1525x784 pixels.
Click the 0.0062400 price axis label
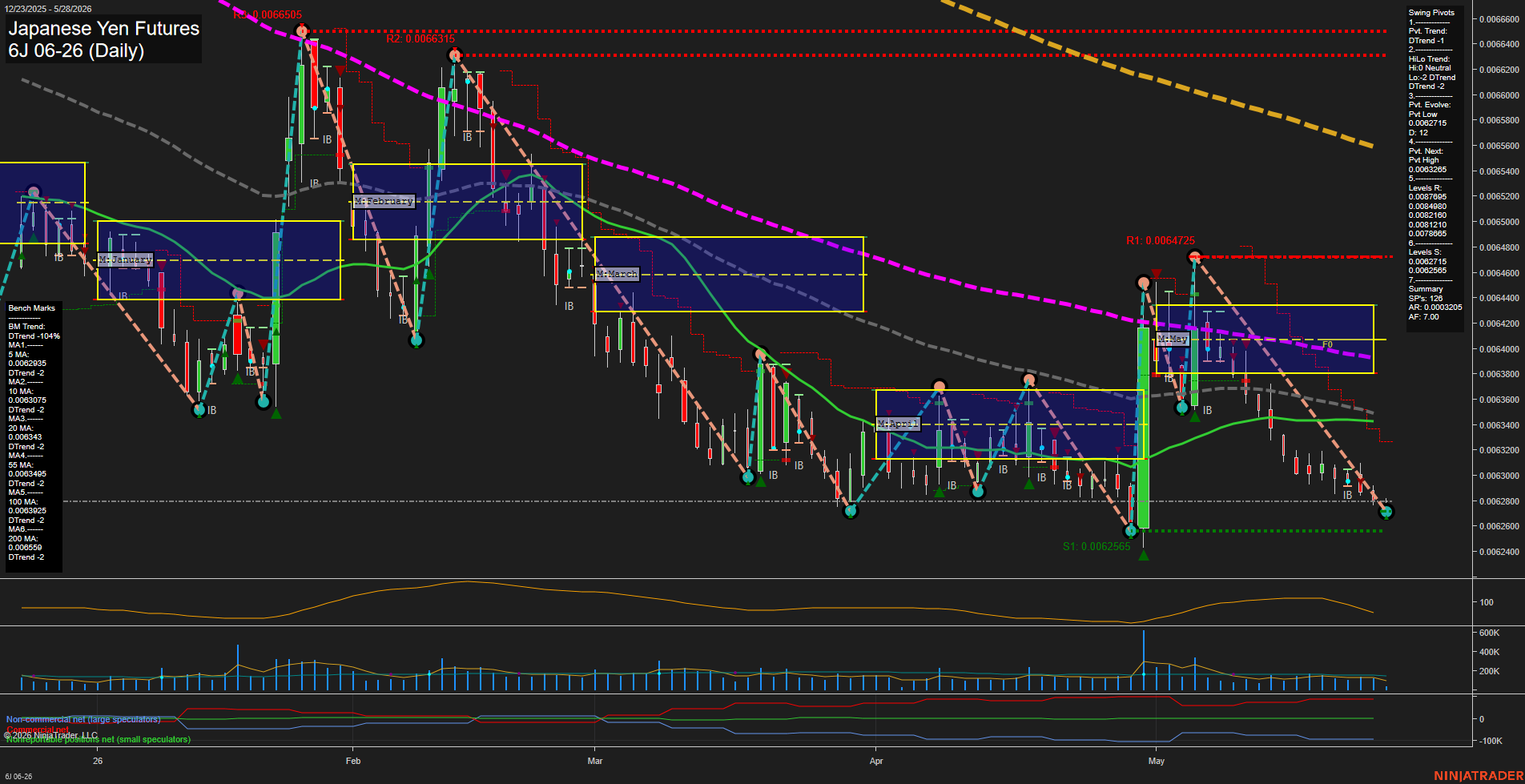(1499, 552)
